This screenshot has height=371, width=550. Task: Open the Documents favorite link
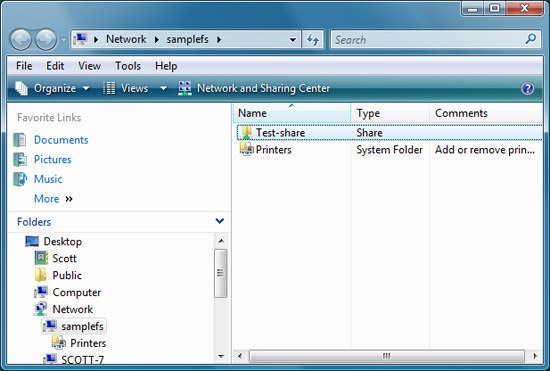click(x=61, y=140)
